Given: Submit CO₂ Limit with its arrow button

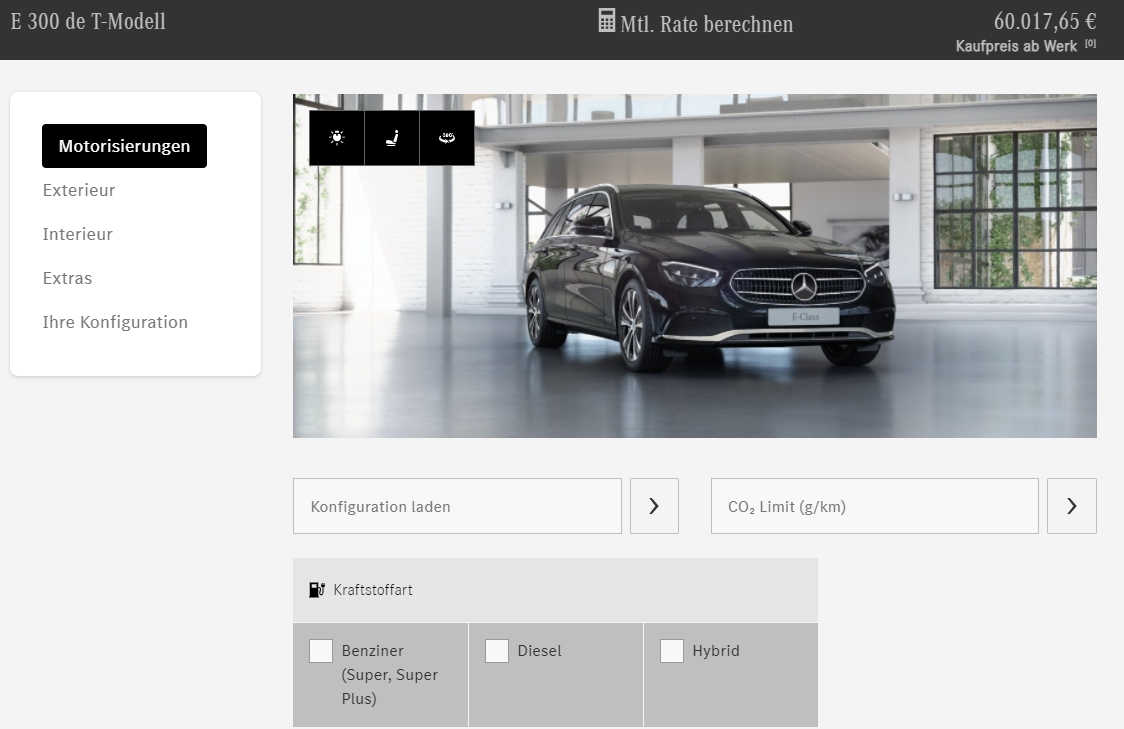Looking at the screenshot, I should point(1072,506).
